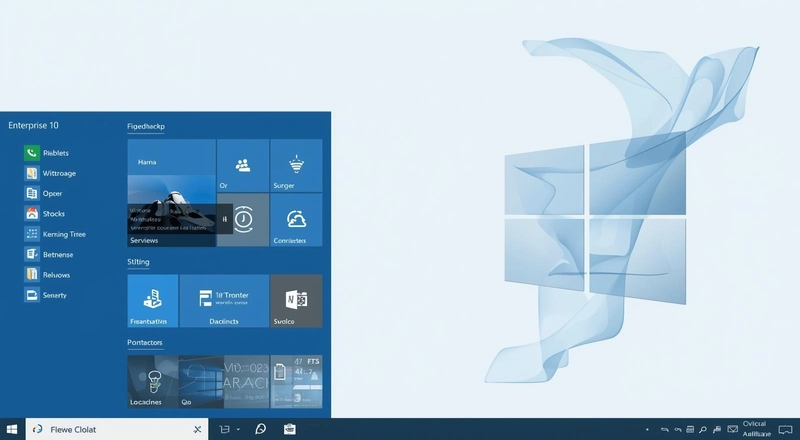
Task: Expand the arrow beside Task View
Action: [x=238, y=430]
